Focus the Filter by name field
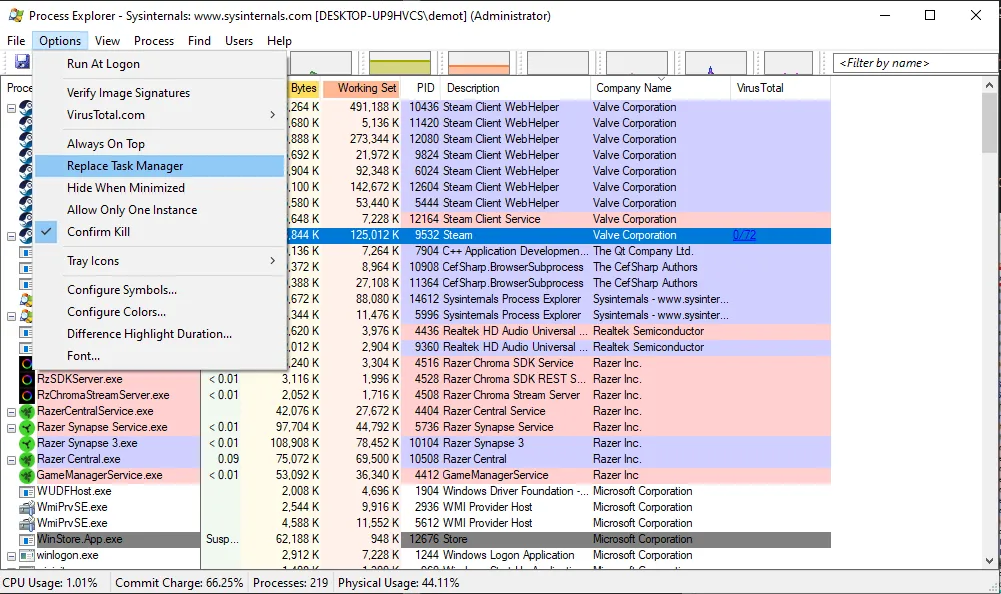This screenshot has width=1001, height=594. (x=917, y=63)
